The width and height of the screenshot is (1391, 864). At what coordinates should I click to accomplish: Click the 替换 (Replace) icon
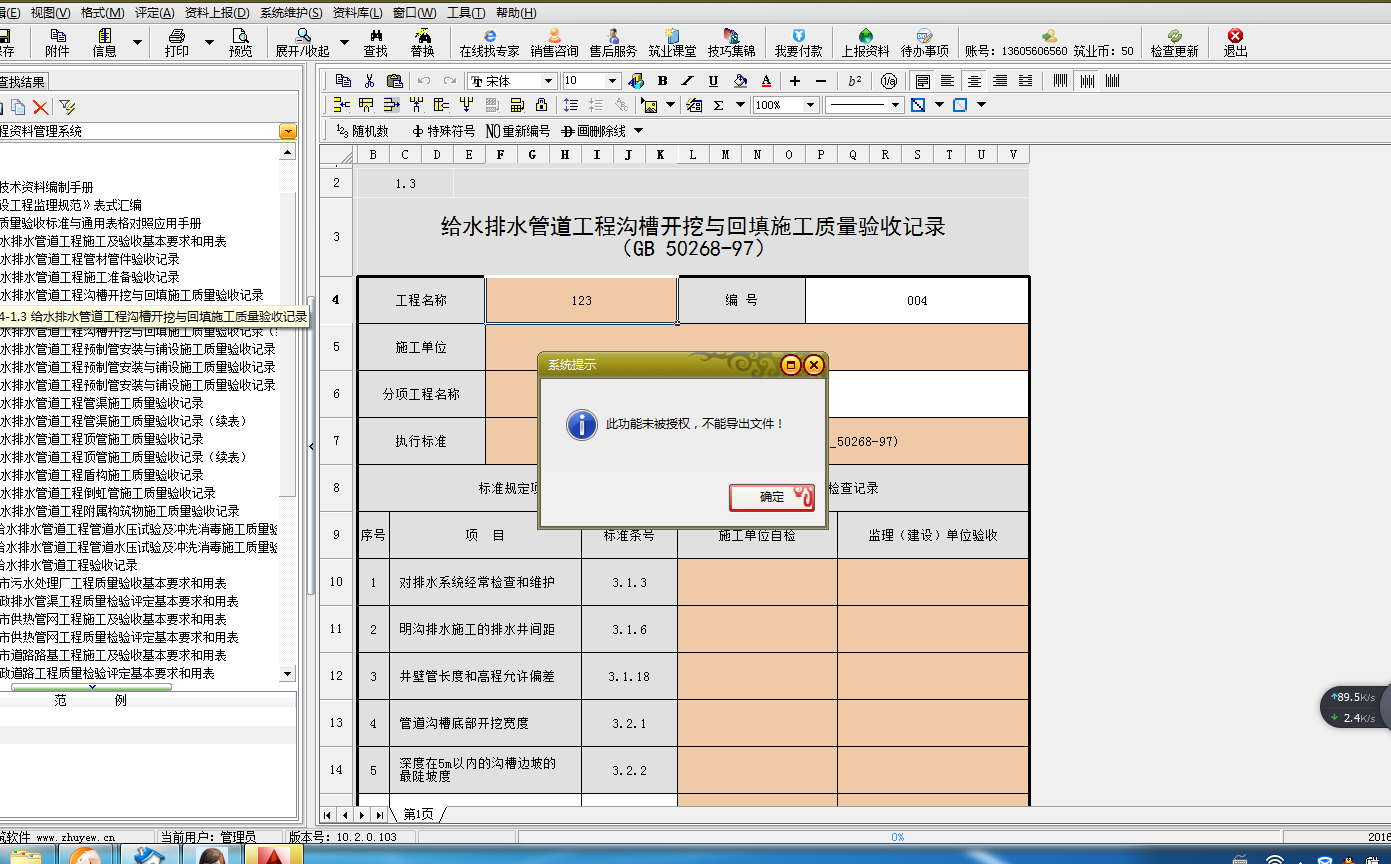(422, 42)
